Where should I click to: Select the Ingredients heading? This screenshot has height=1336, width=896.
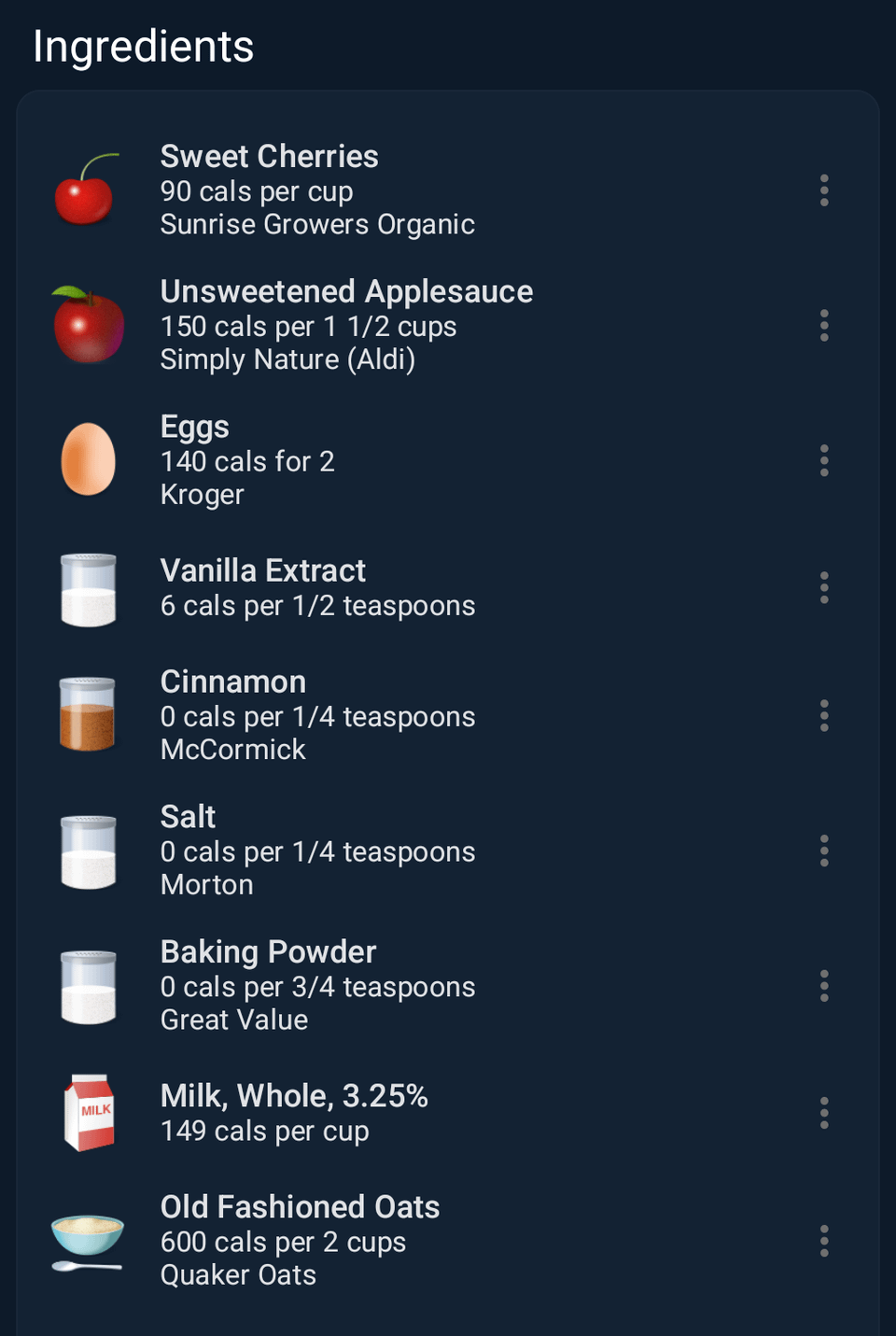[143, 47]
